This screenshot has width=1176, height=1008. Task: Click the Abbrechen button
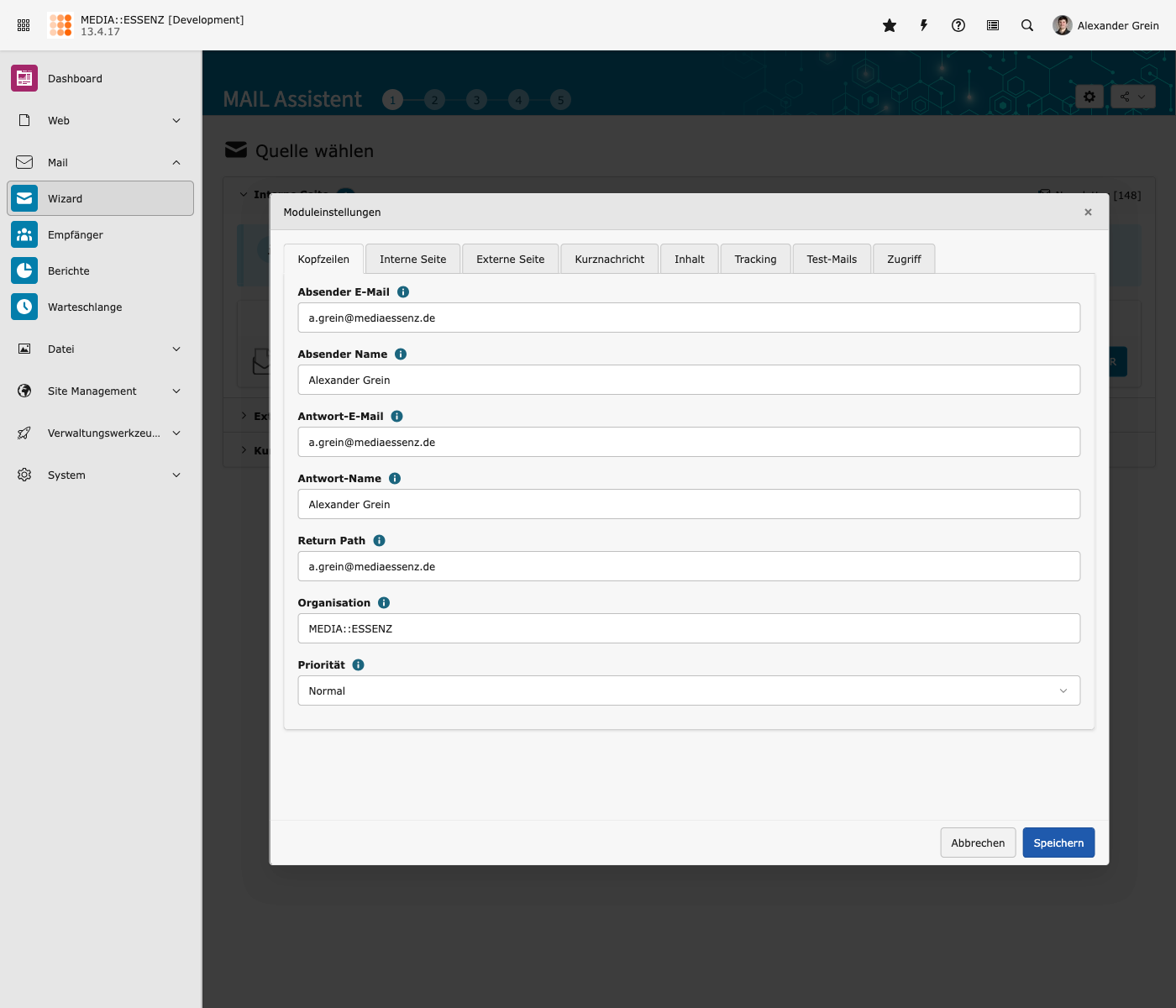tap(978, 843)
